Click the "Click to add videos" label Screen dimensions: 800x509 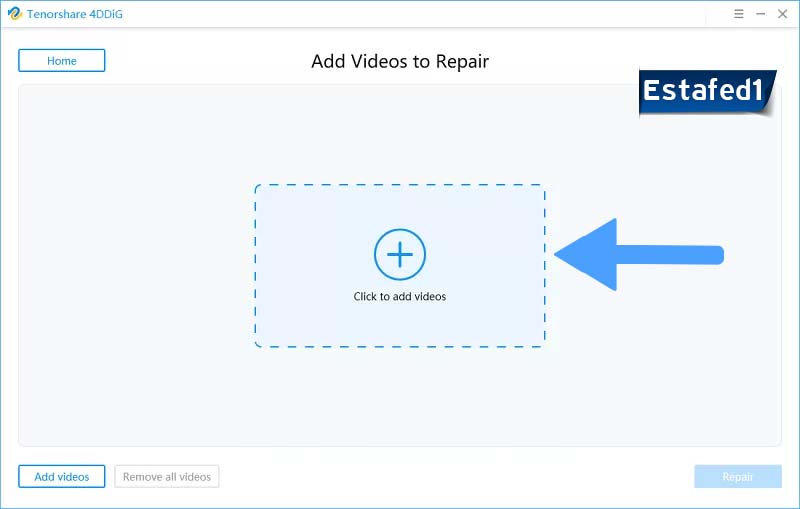(x=400, y=297)
